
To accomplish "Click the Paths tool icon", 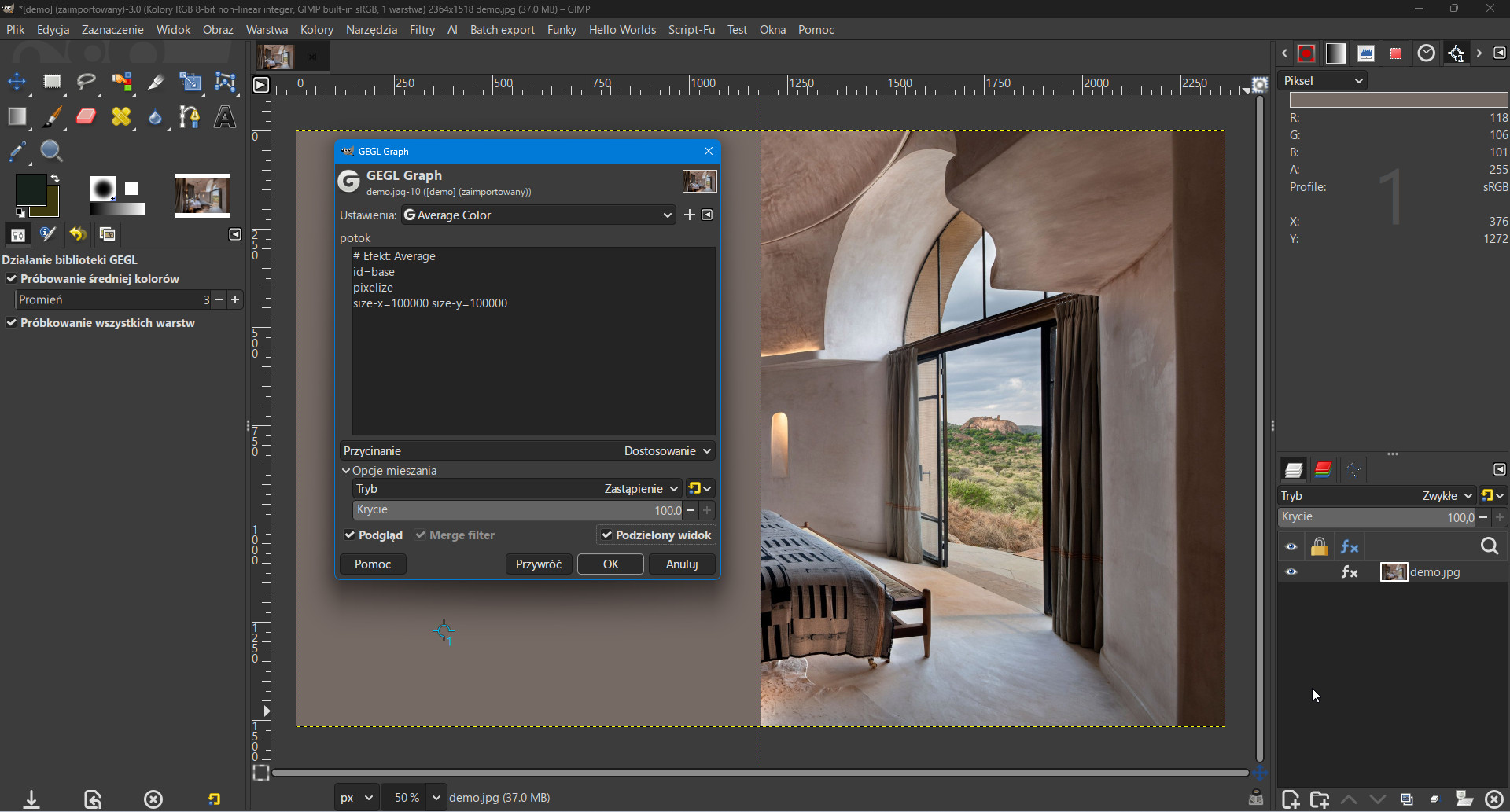I will 190,117.
